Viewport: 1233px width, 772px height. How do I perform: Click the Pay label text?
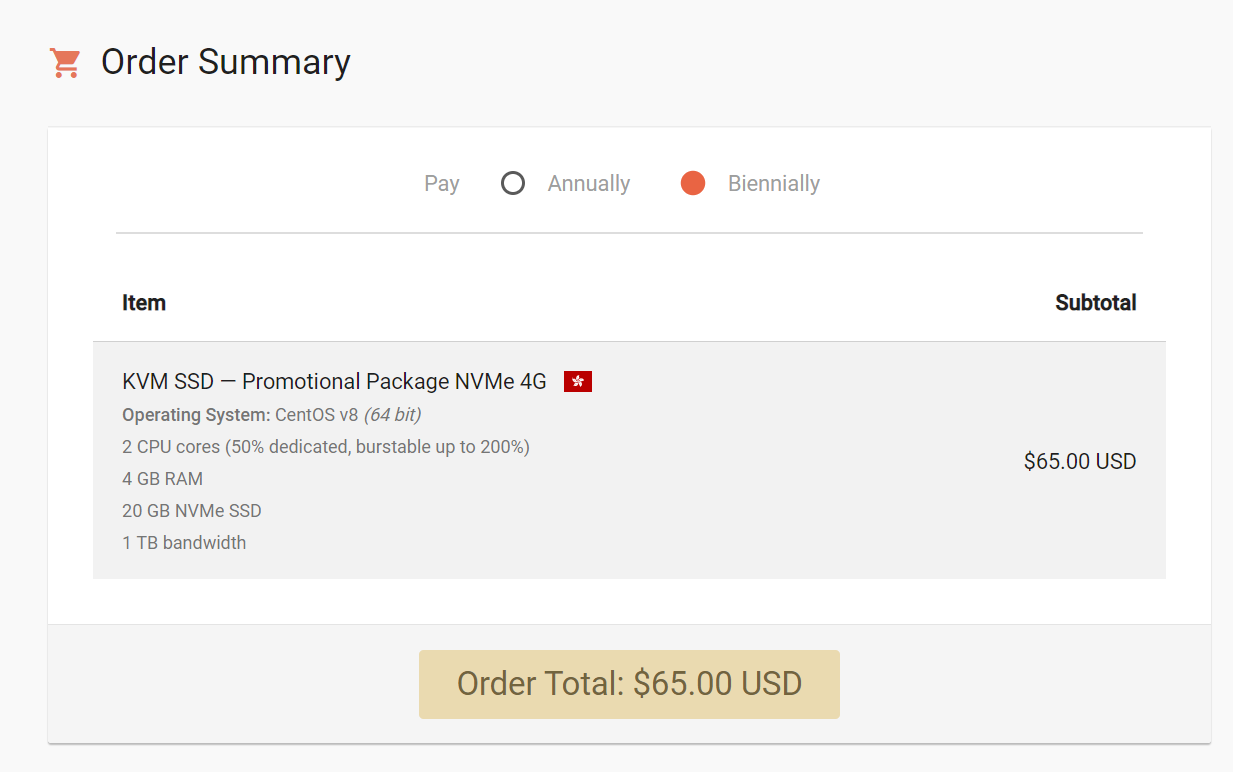tap(441, 184)
